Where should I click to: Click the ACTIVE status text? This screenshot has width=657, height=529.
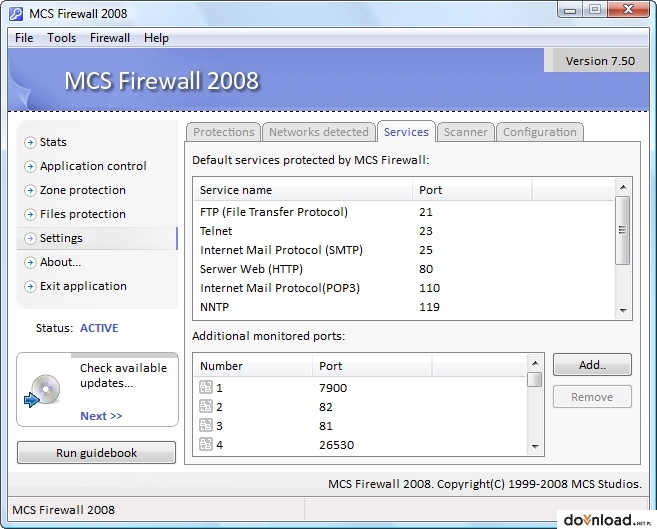(x=99, y=328)
